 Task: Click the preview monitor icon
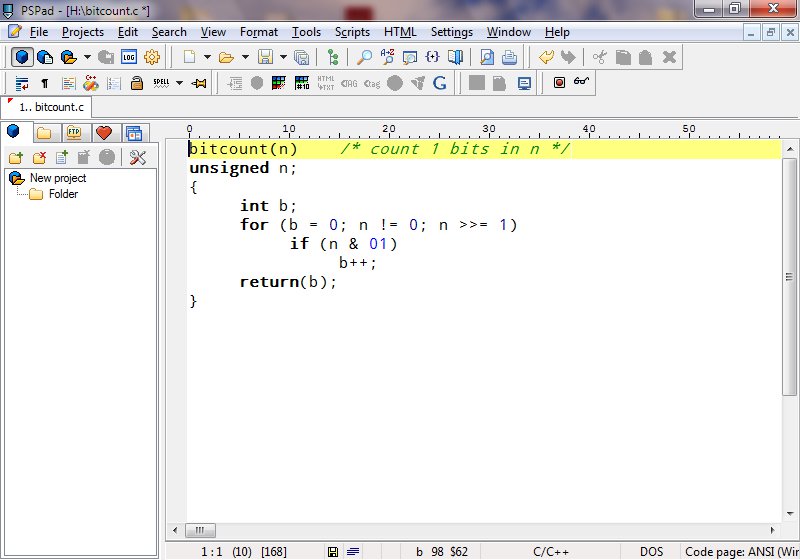[524, 83]
